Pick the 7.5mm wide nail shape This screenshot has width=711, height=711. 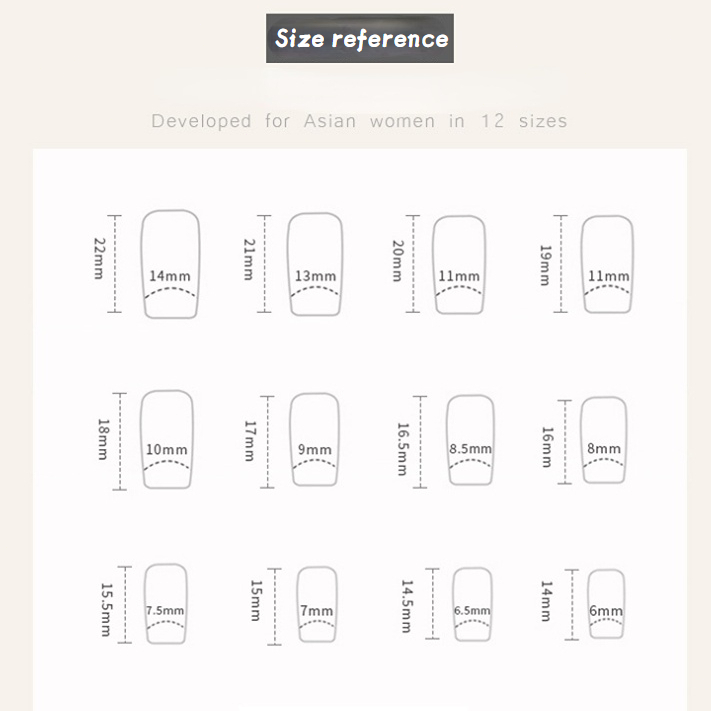[166, 603]
